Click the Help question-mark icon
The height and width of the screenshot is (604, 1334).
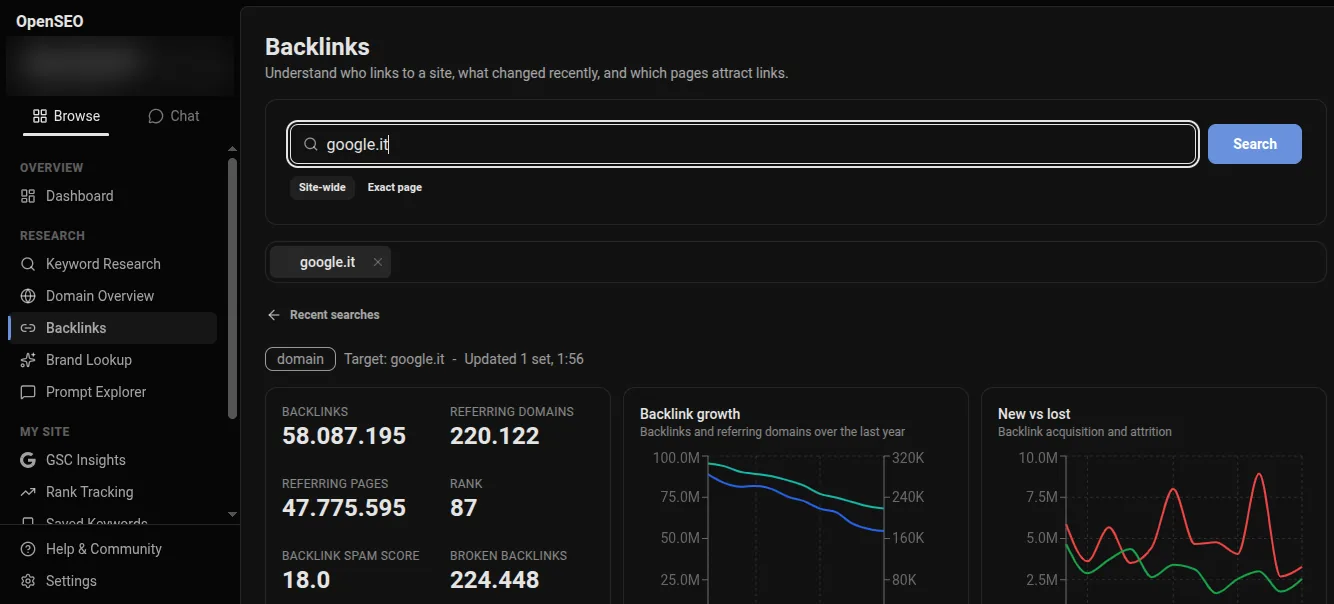[28, 549]
